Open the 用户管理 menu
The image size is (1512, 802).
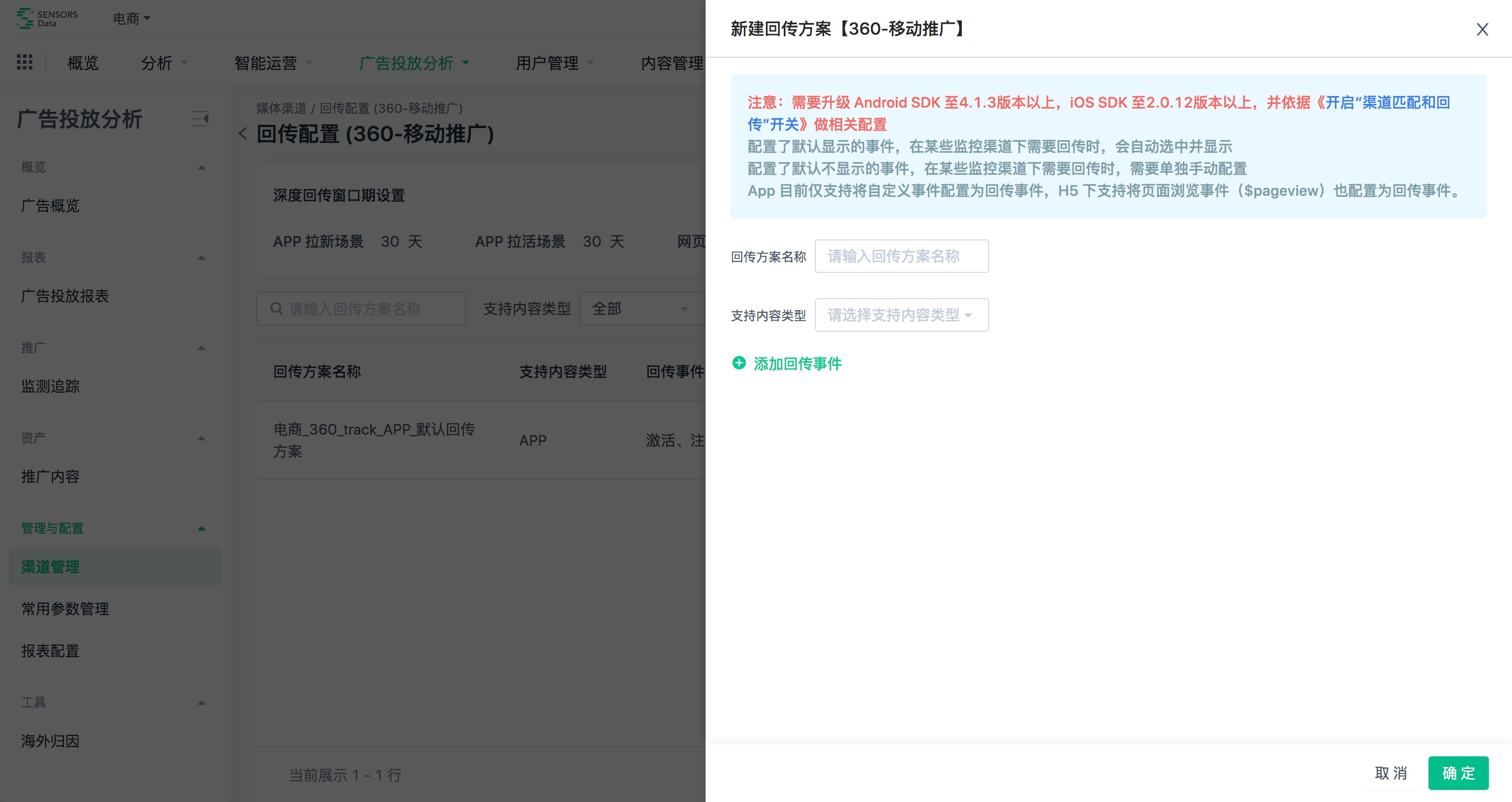point(555,63)
